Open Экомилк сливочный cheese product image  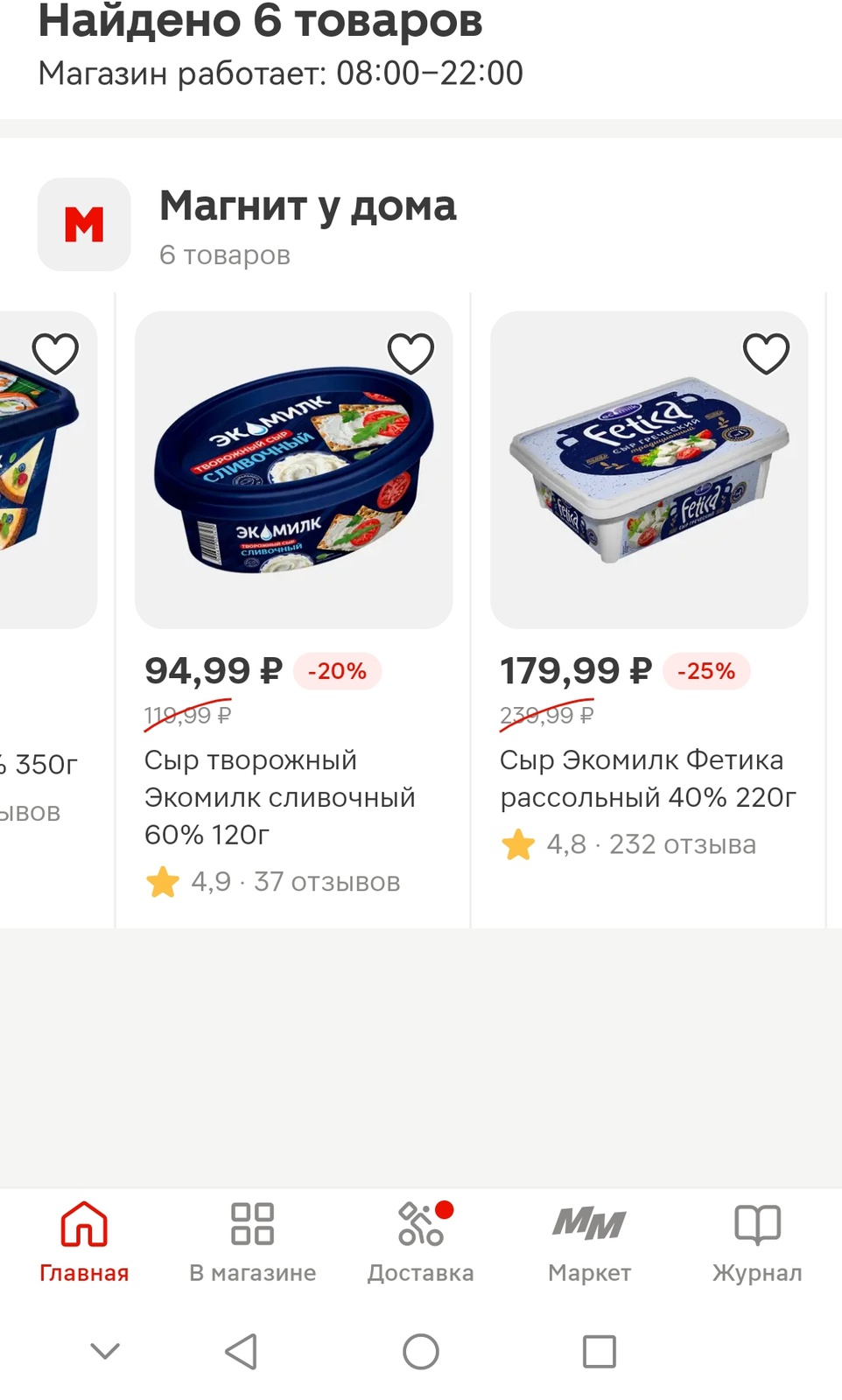coord(293,470)
